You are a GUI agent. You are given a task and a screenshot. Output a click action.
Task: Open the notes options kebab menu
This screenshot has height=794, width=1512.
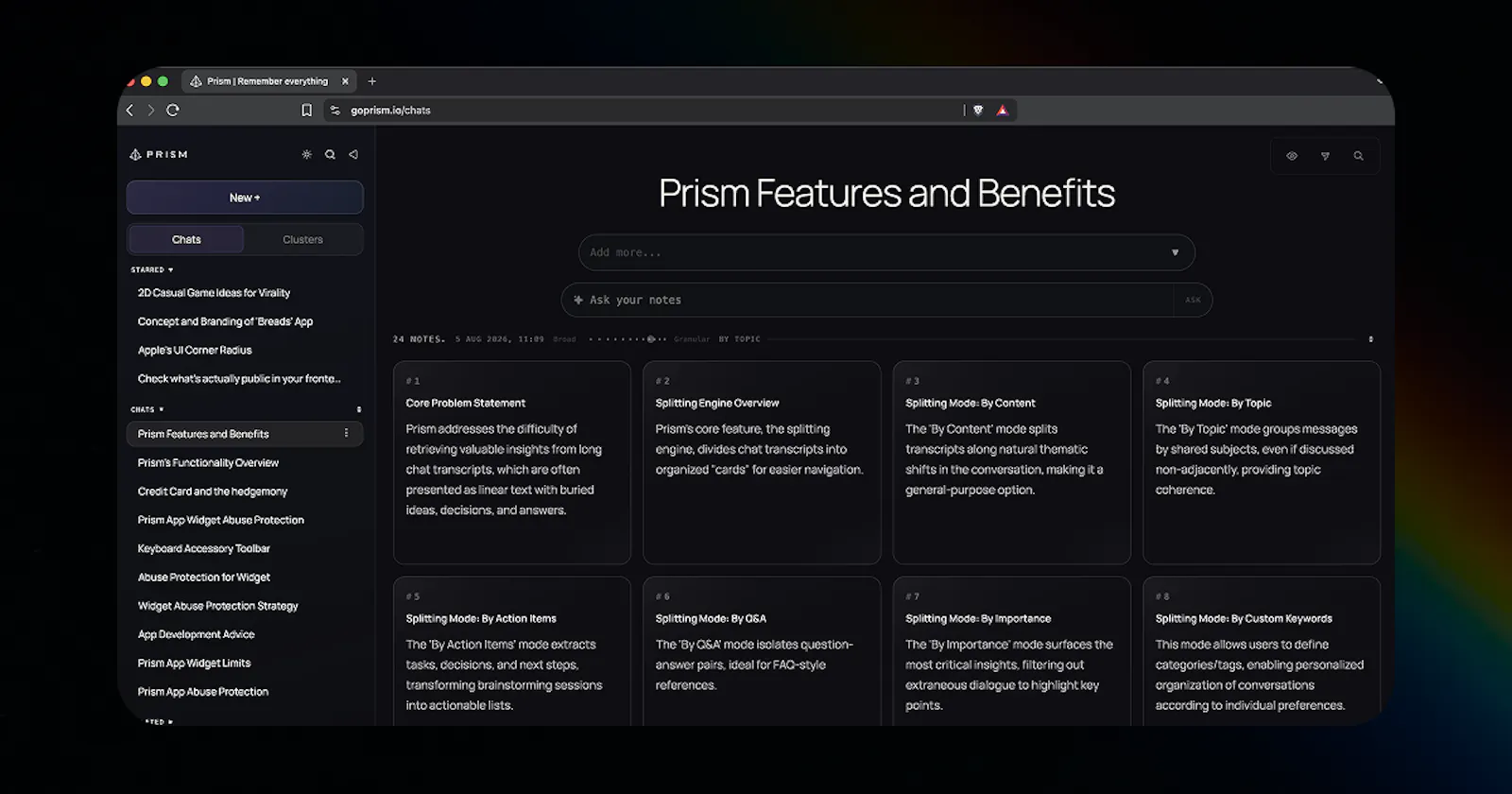(1370, 338)
